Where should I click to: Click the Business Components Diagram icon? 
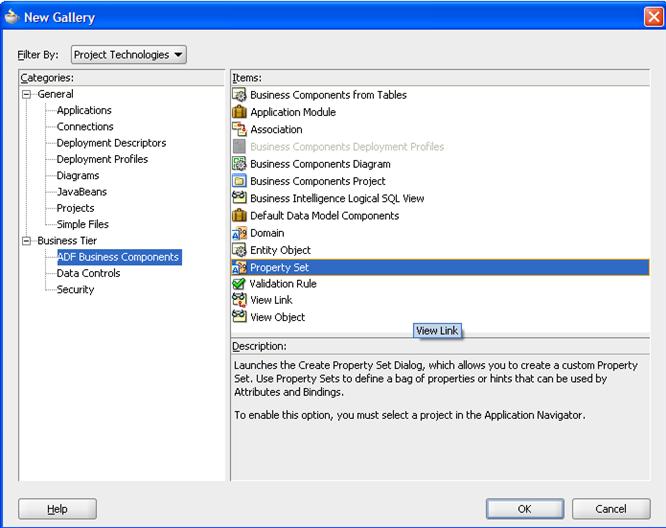(x=239, y=164)
